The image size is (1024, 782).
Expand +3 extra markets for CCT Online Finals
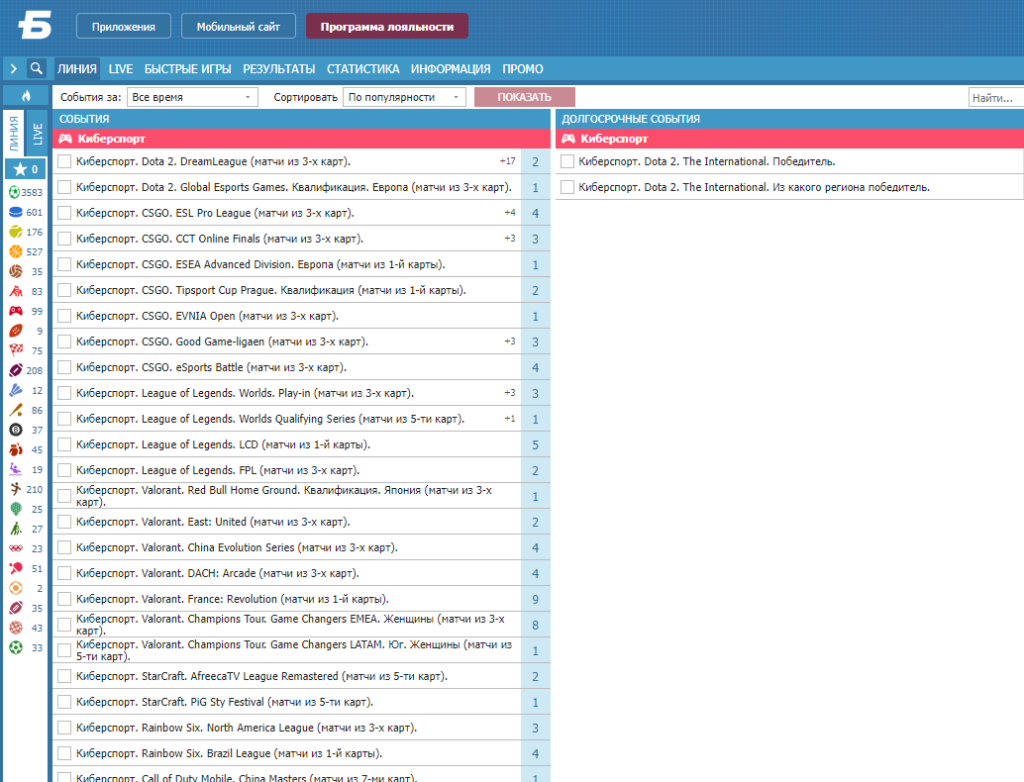coord(510,238)
